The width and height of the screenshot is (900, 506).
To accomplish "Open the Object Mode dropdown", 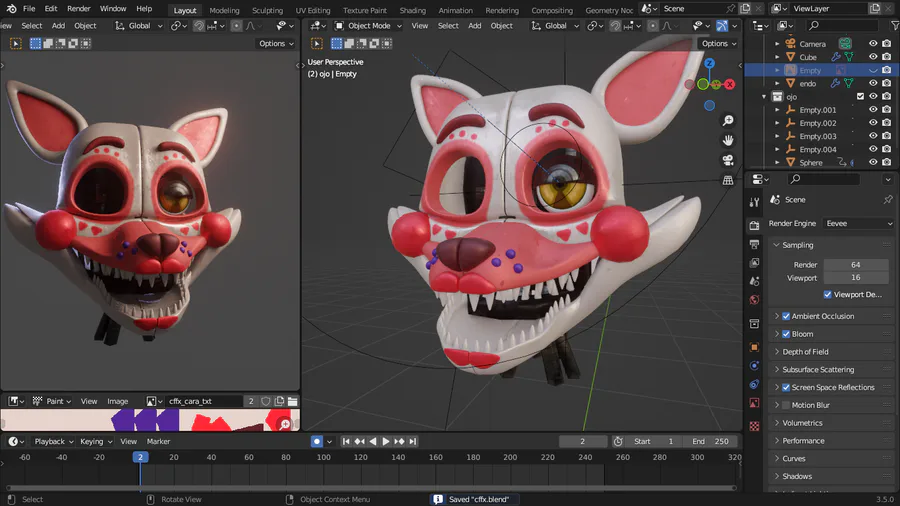I will pos(368,26).
